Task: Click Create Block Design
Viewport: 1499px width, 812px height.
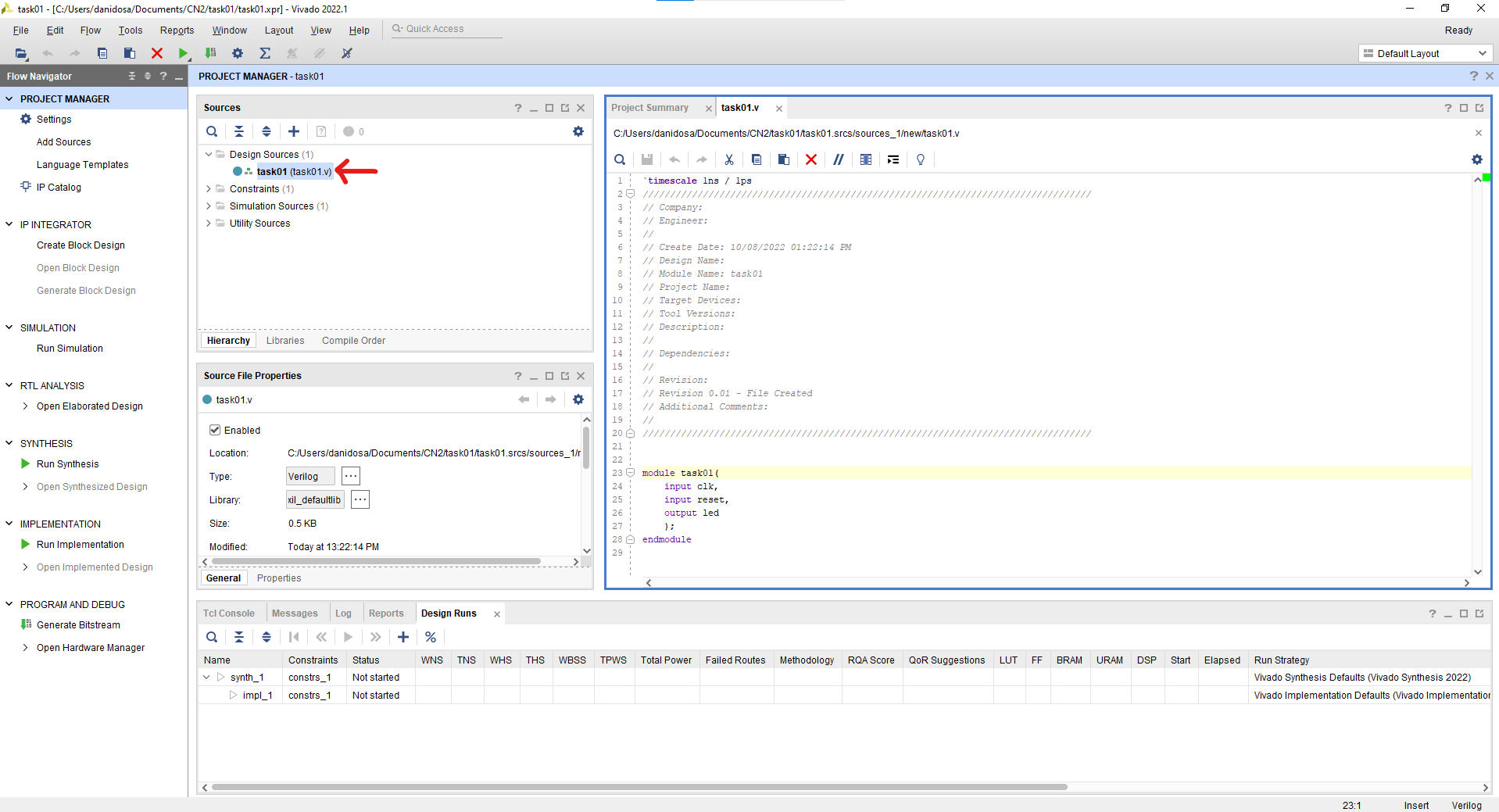Action: point(80,245)
